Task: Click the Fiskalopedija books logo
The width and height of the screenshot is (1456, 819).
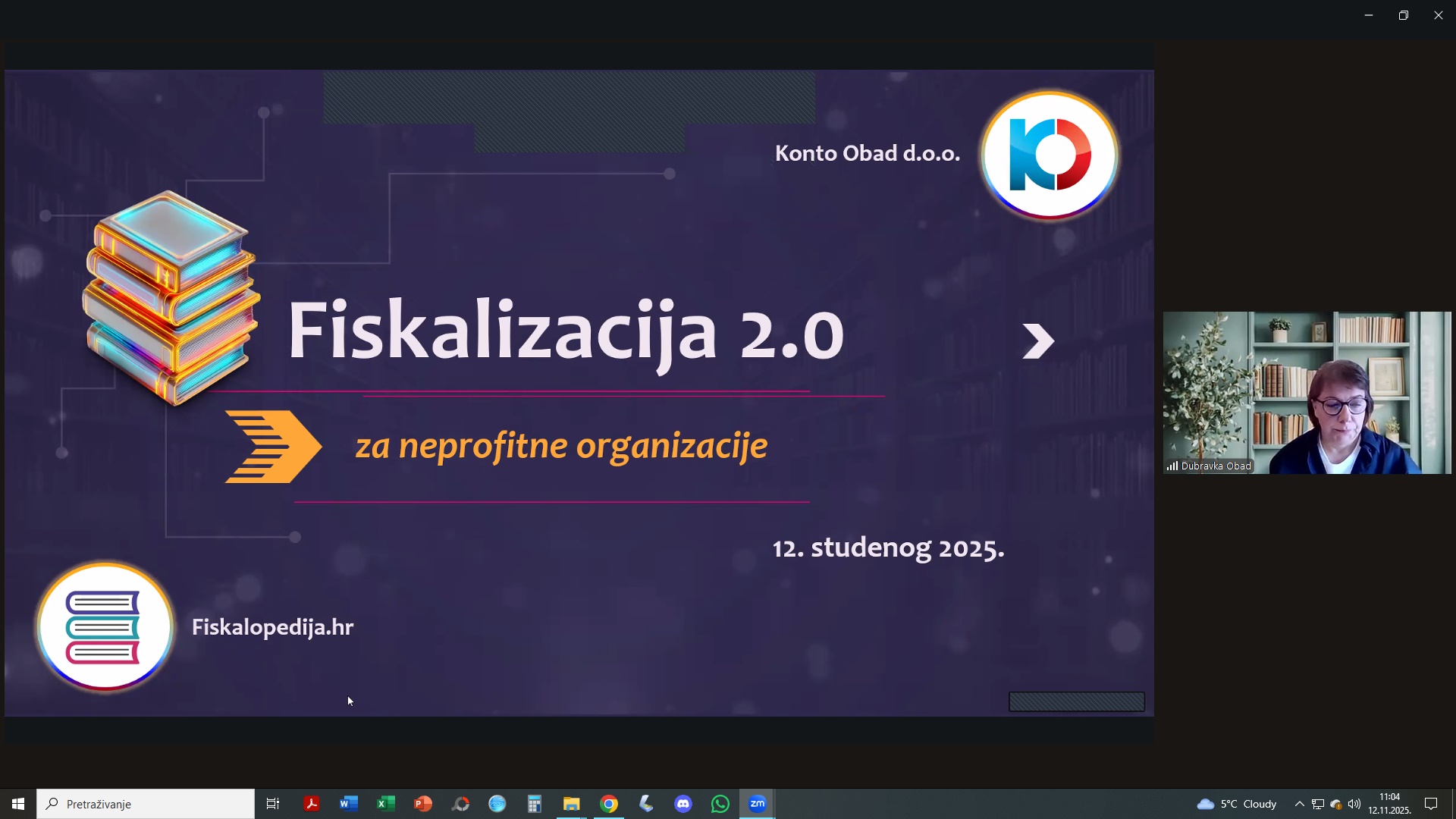Action: coord(105,627)
